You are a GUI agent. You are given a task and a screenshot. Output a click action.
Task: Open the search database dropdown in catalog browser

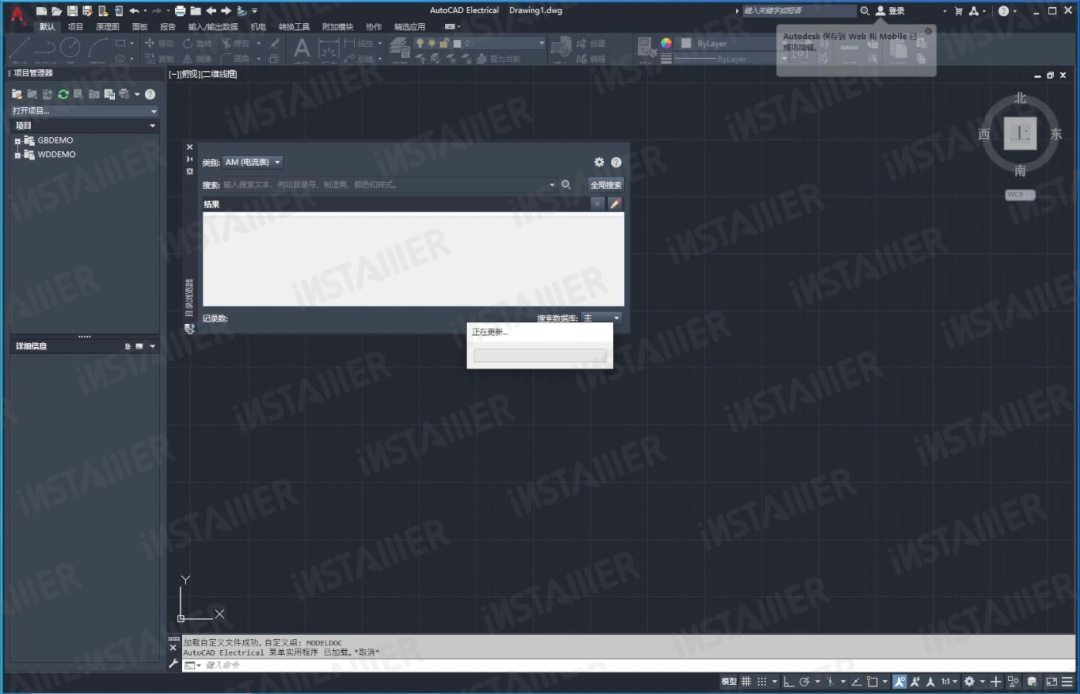coord(601,318)
